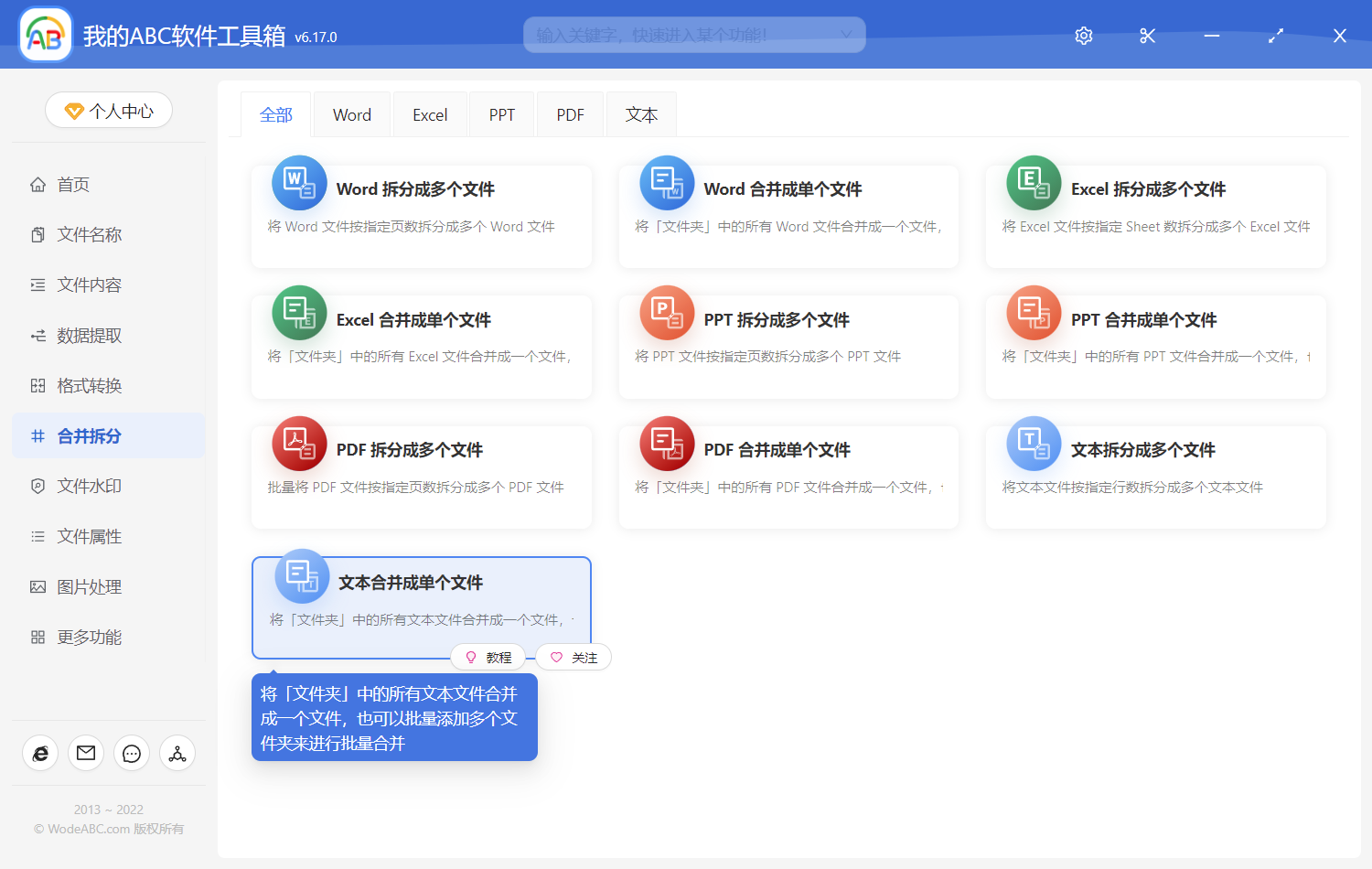1372x869 pixels.
Task: Open the text split into multiple files icon
Action: click(x=1034, y=444)
